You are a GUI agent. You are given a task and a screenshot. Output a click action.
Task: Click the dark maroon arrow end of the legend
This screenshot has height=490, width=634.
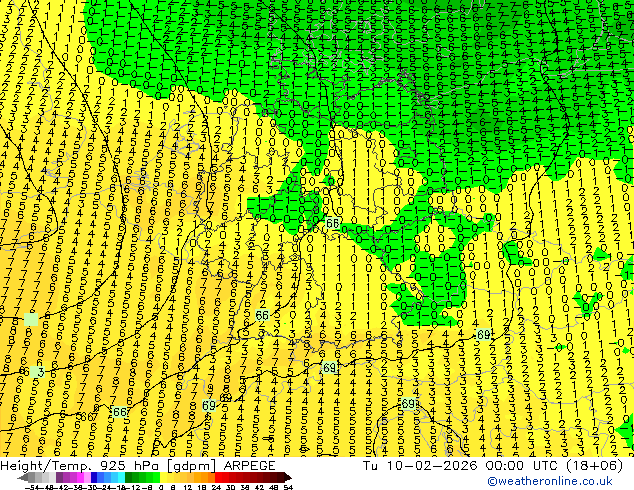point(288,477)
